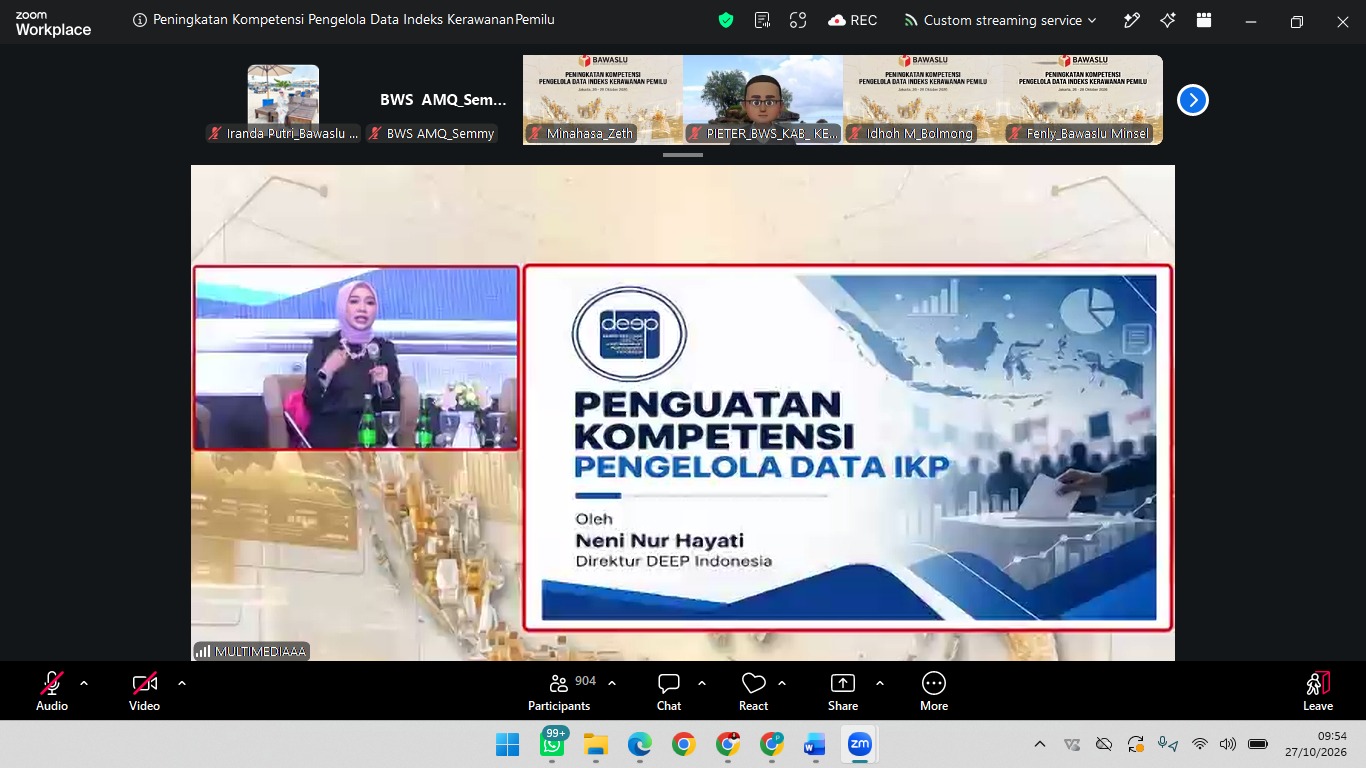Open Microsoft Edge from taskbar
Image resolution: width=1366 pixels, height=768 pixels.
640,744
